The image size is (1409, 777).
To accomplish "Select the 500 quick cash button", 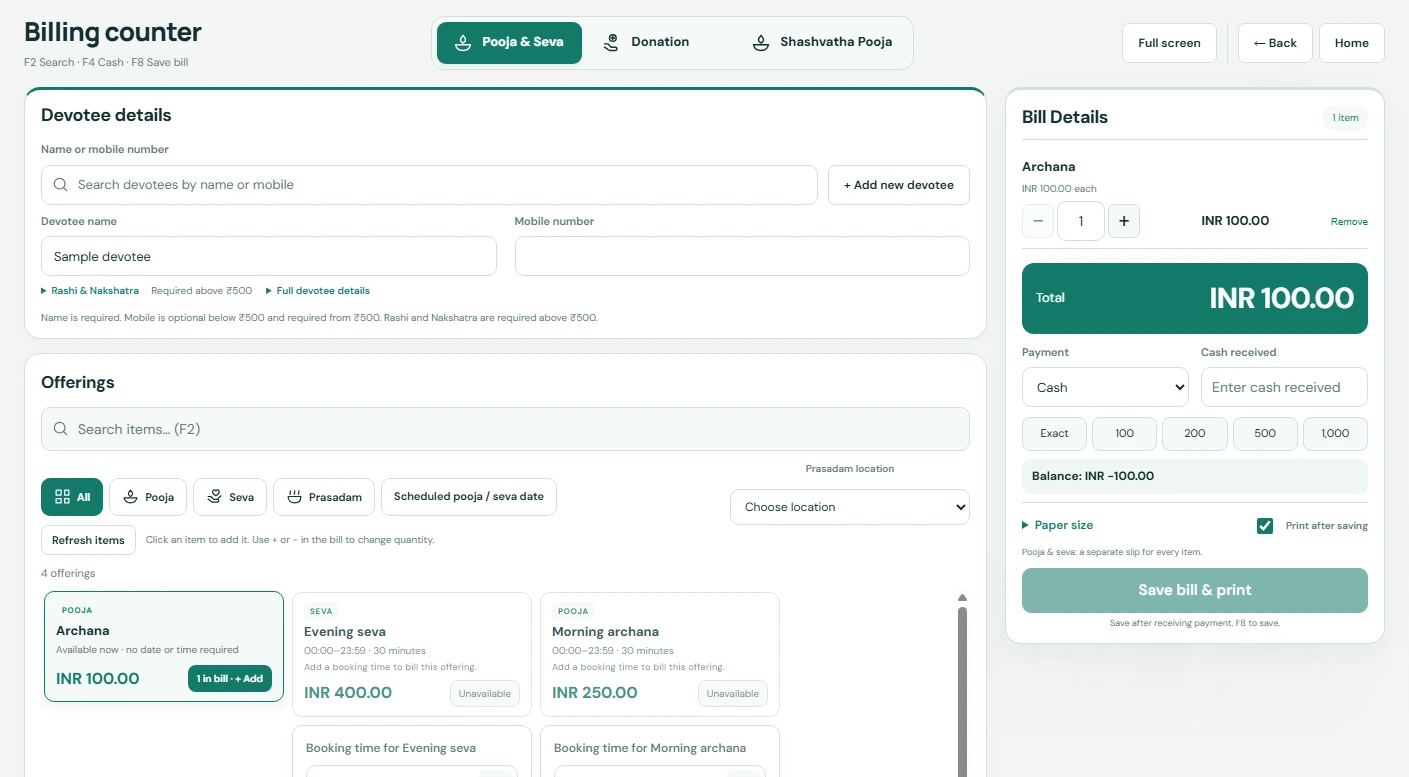I will 1265,434.
